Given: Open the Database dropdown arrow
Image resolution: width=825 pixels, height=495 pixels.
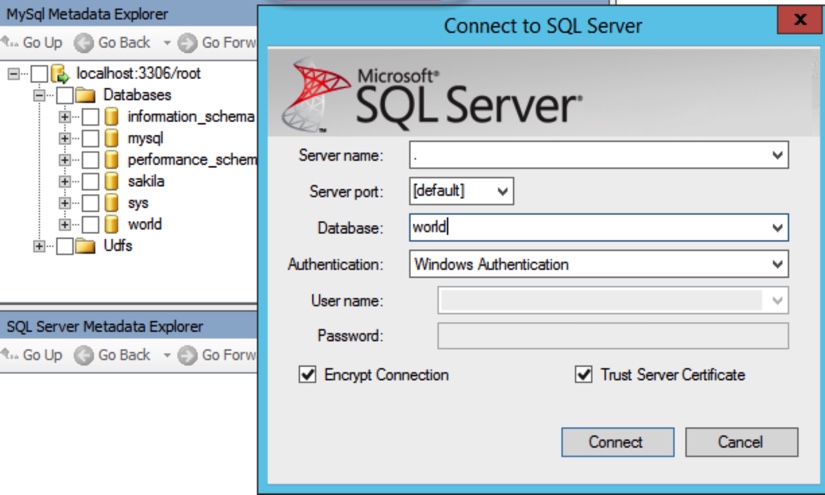Looking at the screenshot, I should 777,228.
